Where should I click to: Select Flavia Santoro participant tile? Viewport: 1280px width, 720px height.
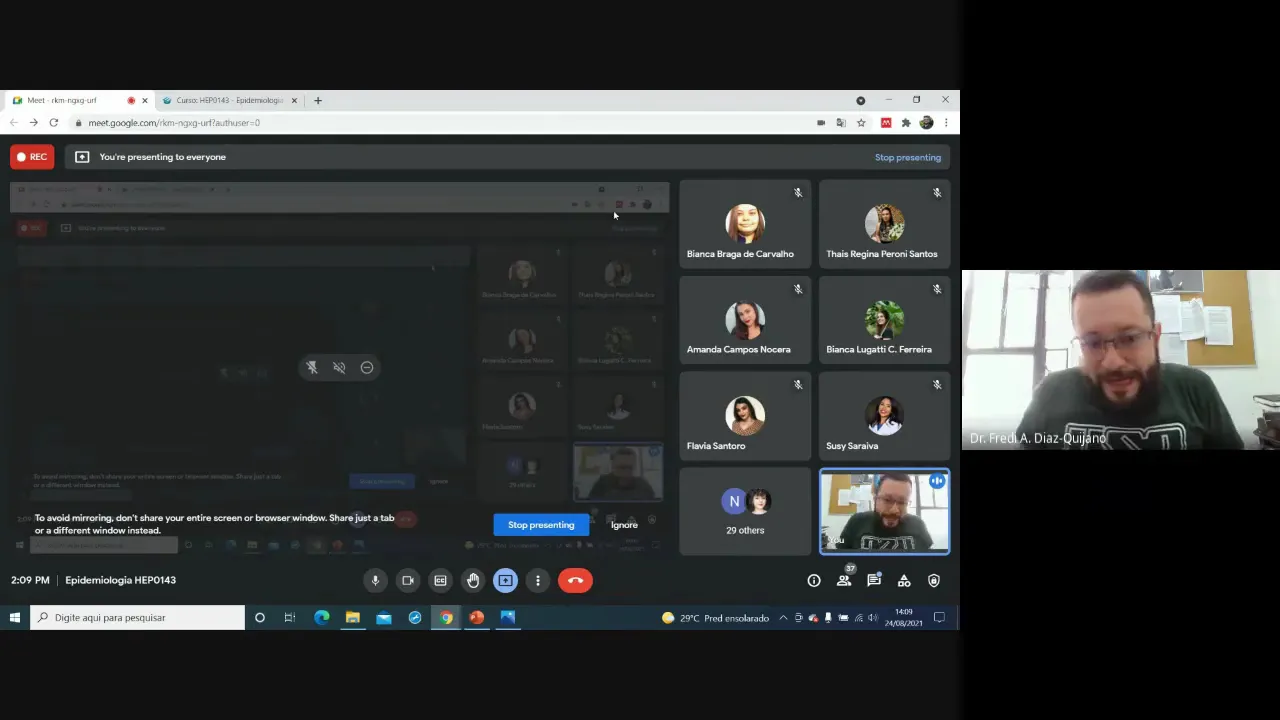745,415
